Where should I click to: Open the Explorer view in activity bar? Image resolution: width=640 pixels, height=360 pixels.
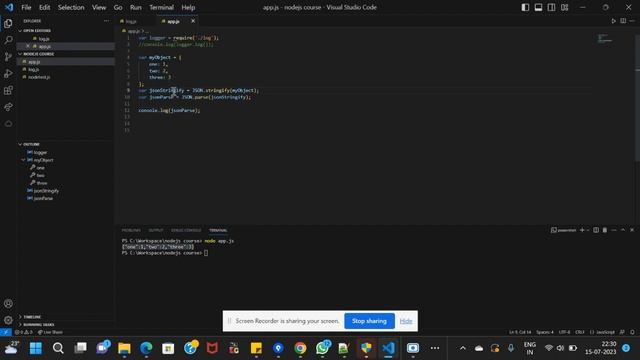[x=8, y=24]
